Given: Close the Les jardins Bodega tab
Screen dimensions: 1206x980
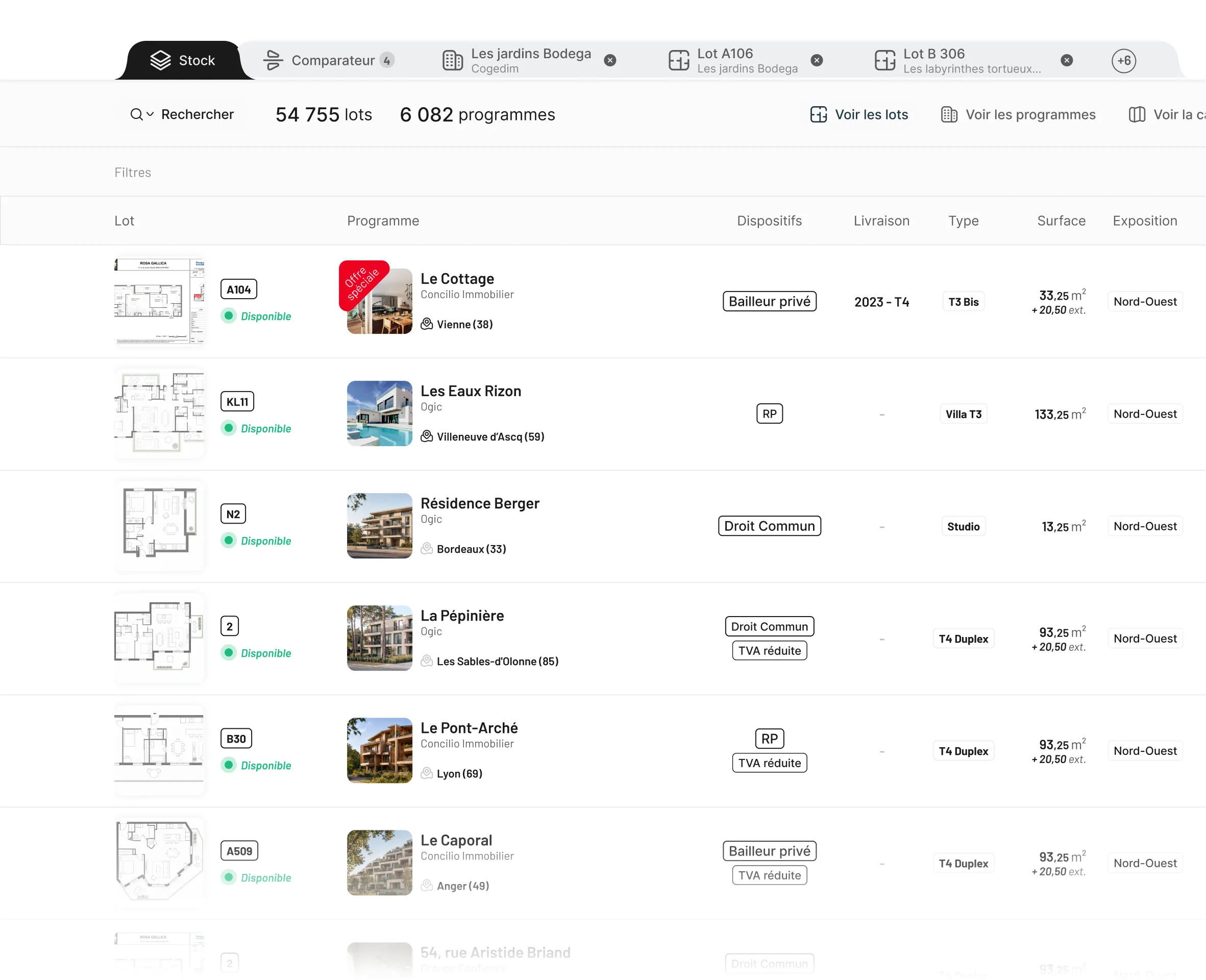Looking at the screenshot, I should tap(610, 60).
